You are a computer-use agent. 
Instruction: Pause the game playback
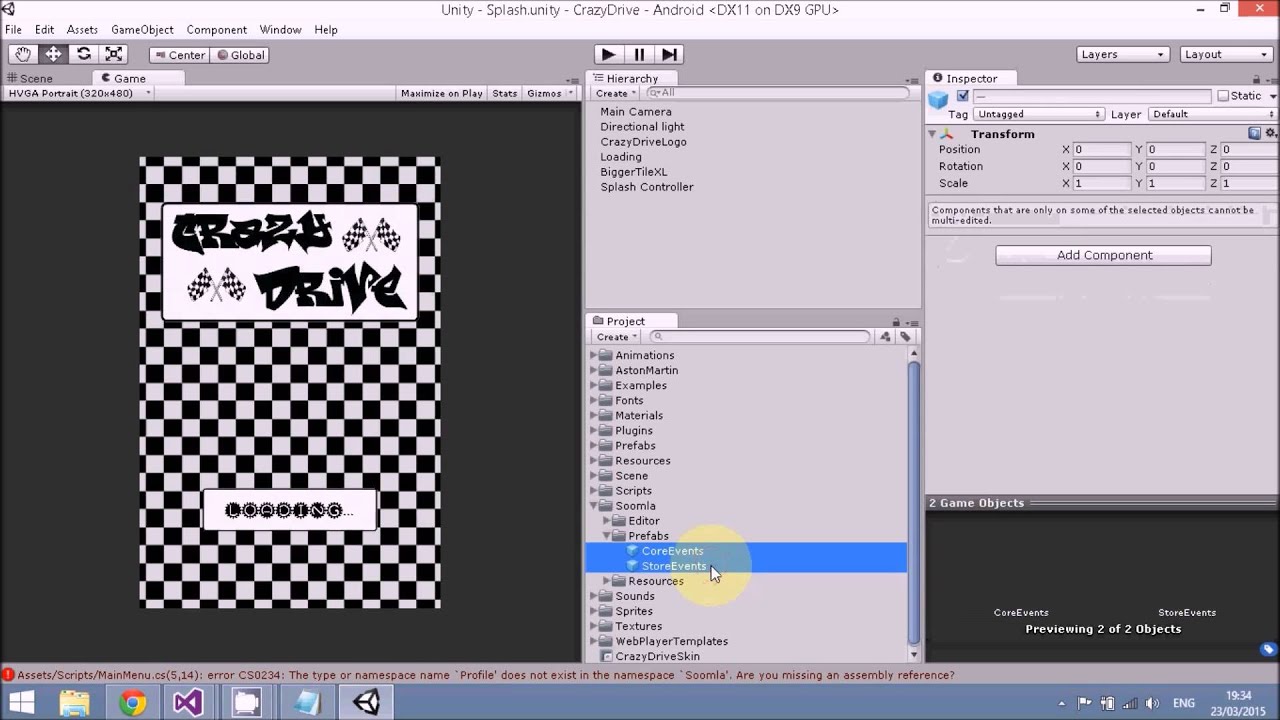(639, 54)
